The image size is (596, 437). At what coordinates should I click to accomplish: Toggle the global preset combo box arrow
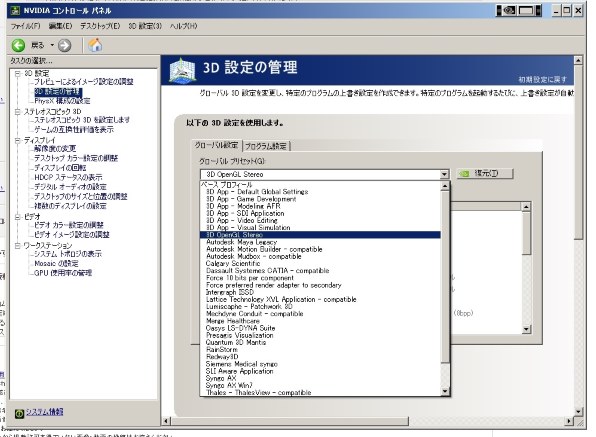(x=444, y=174)
